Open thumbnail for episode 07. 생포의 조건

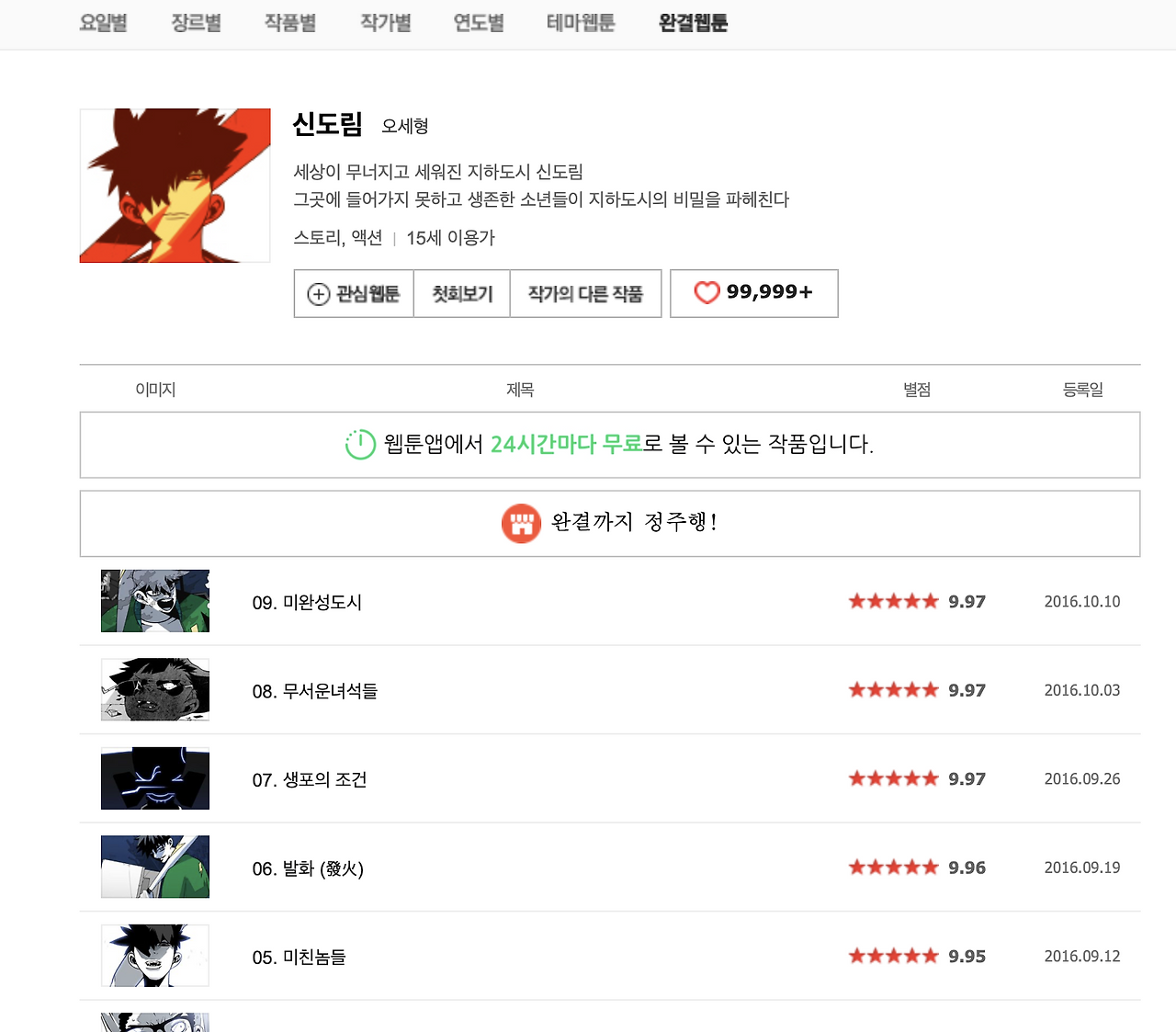point(155,778)
